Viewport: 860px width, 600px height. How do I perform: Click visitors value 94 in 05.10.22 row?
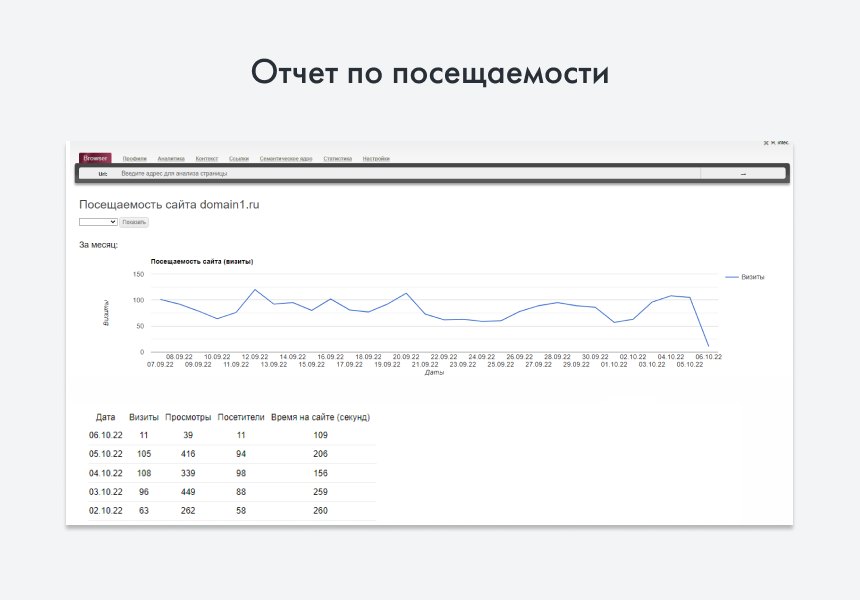pyautogui.click(x=241, y=454)
